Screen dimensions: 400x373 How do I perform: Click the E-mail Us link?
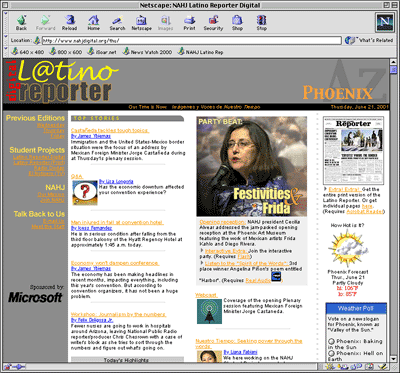click(54, 221)
